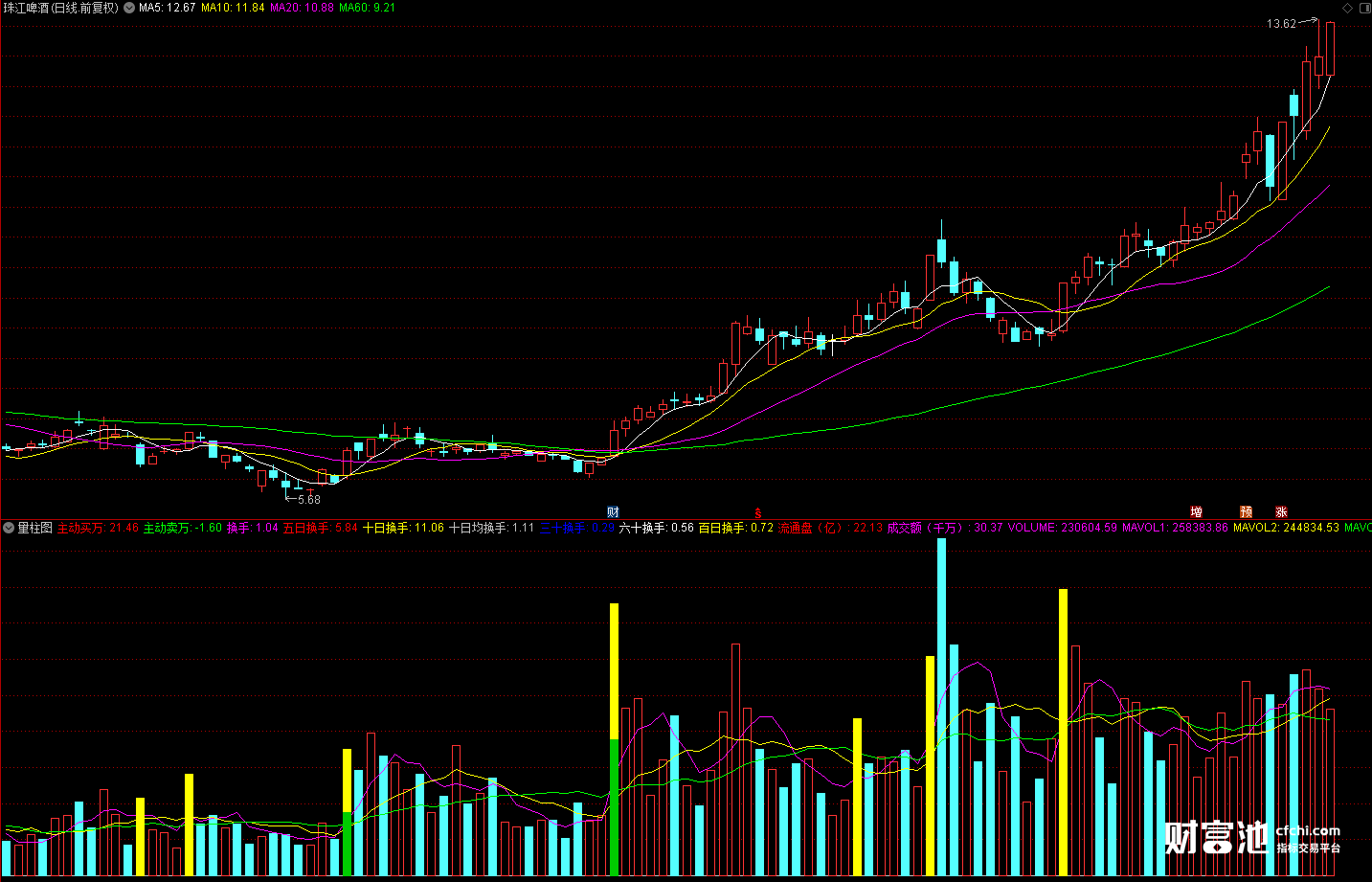This screenshot has height=882, width=1372.
Task: Click the red $ marker on the timeline
Action: click(x=757, y=513)
